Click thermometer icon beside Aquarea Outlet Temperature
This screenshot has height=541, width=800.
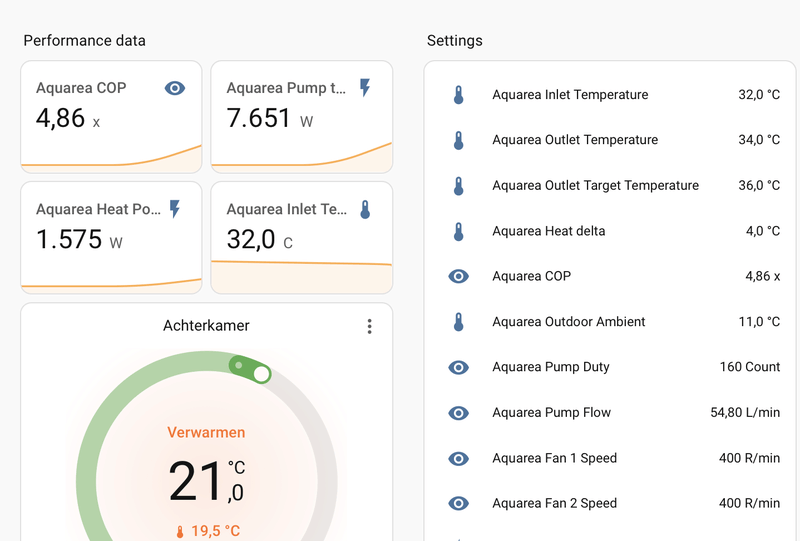point(459,140)
